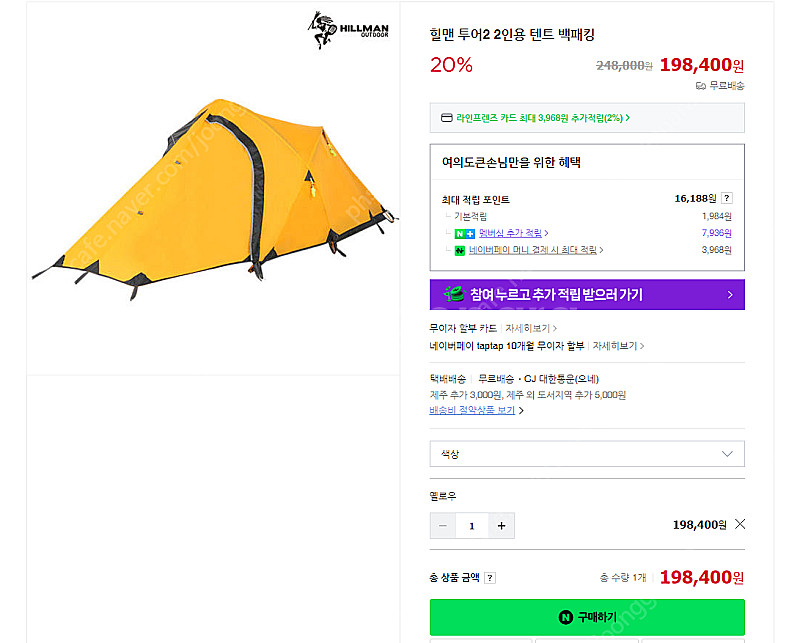Expand 라인프렌즈 카드 추가적립 details
The image size is (800, 643).
click(542, 118)
